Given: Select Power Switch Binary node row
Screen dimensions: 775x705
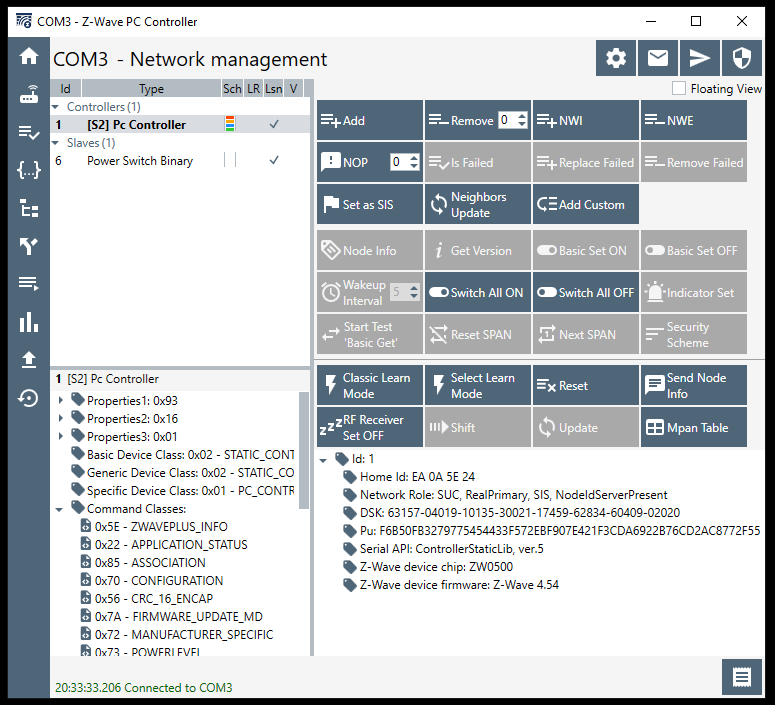Looking at the screenshot, I should pyautogui.click(x=139, y=161).
